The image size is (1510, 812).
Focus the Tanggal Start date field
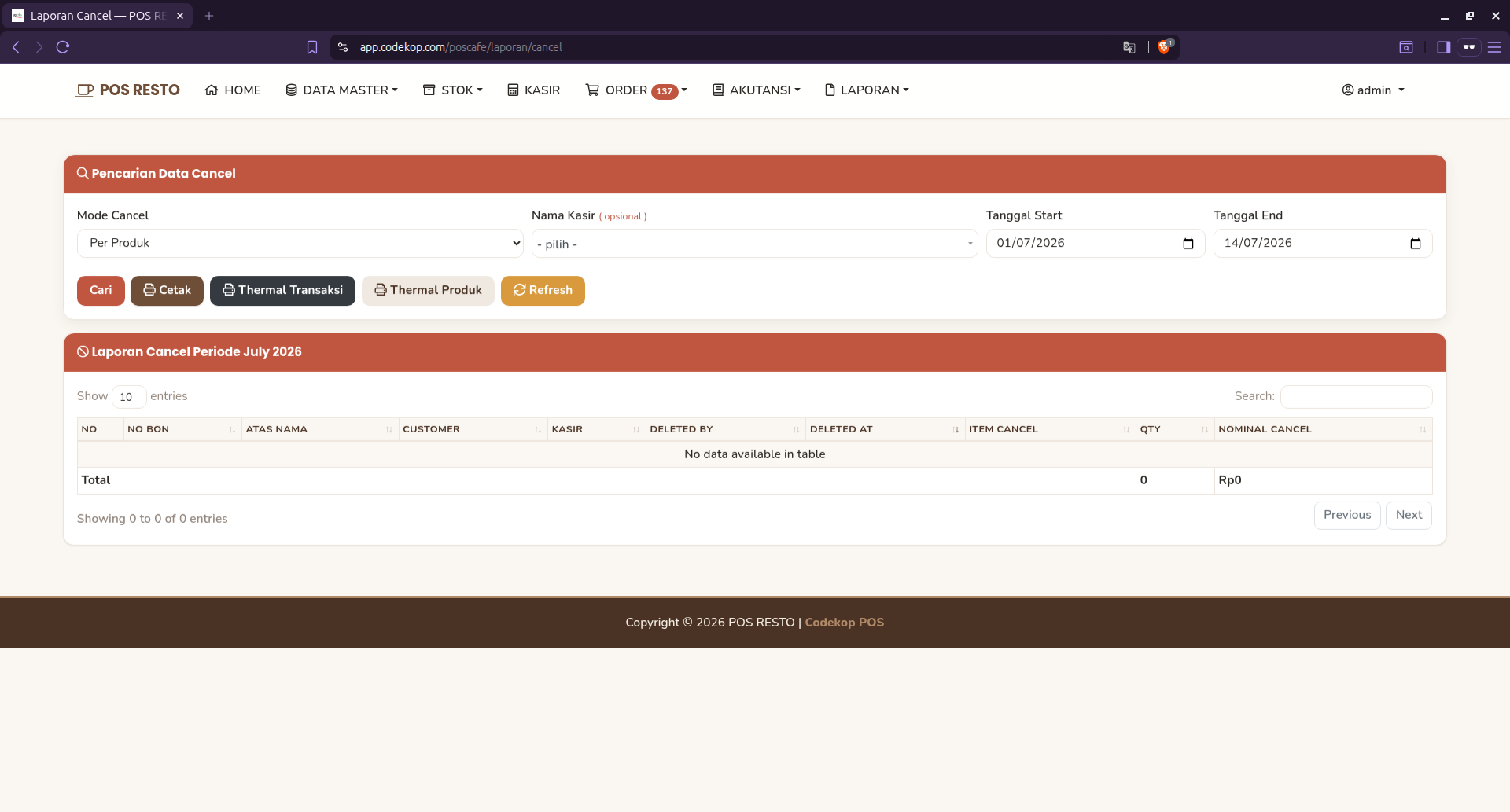1095,244
